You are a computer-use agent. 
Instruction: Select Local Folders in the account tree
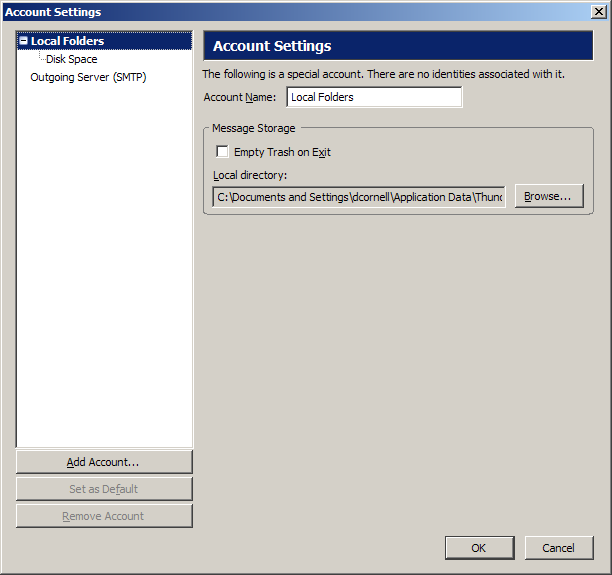[67, 42]
